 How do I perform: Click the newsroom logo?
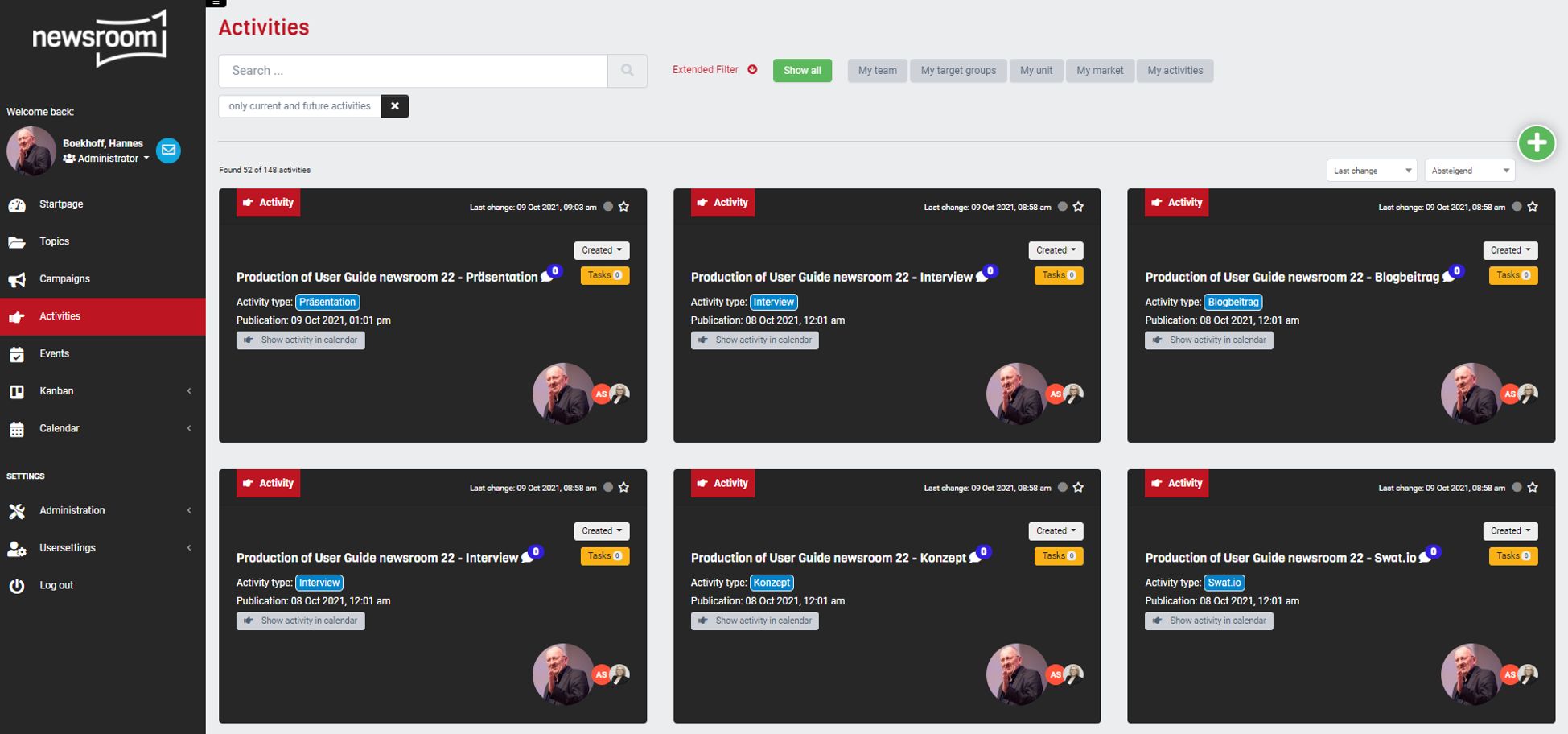[100, 39]
